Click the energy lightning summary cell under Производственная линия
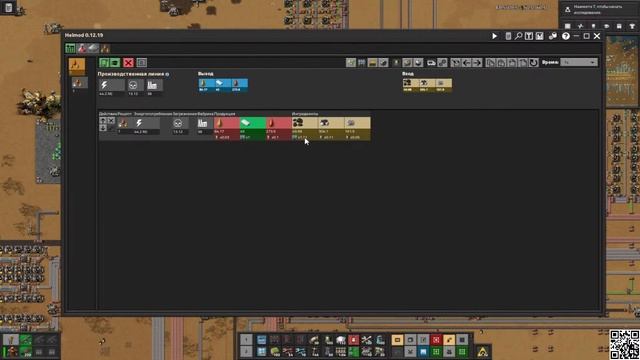 [111, 87]
